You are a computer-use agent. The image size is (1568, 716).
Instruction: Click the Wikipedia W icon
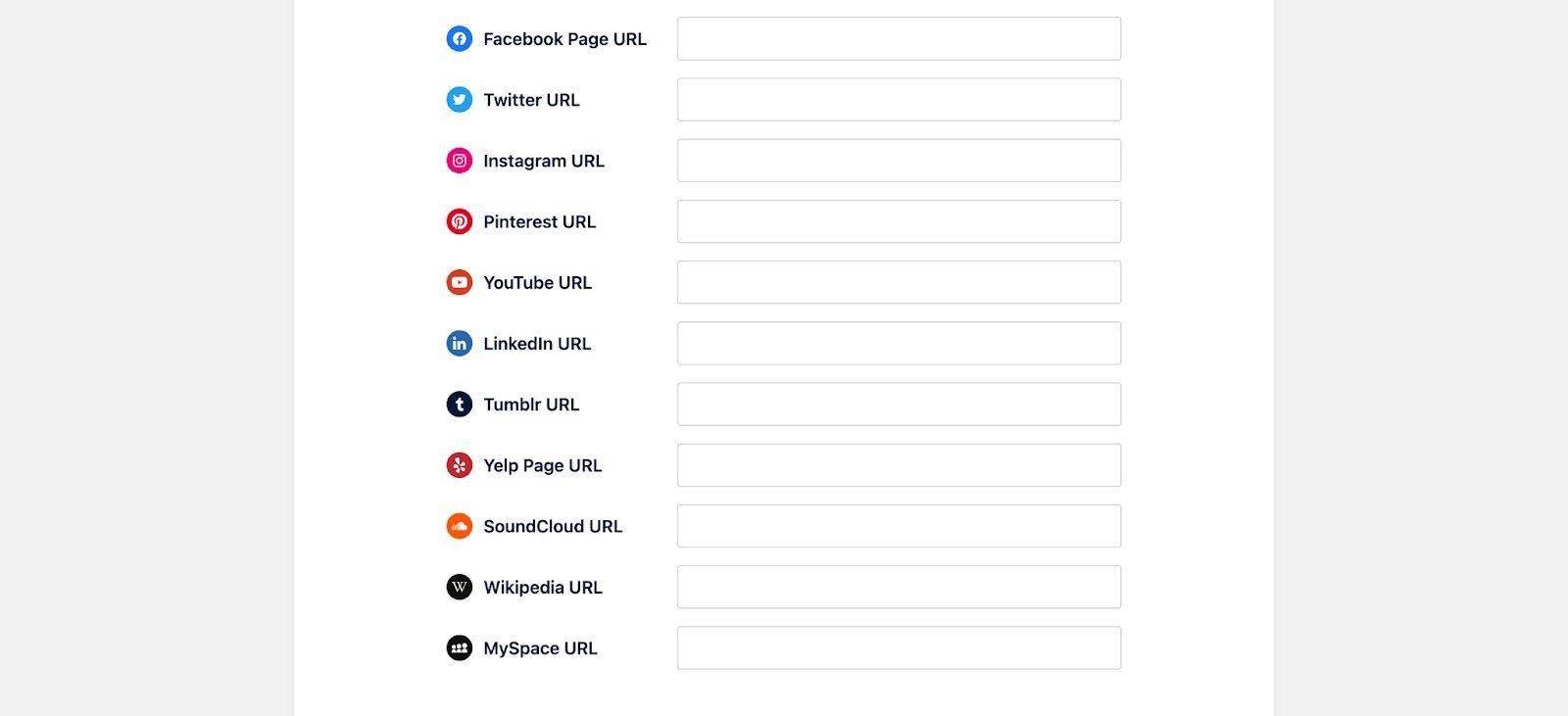tap(459, 588)
